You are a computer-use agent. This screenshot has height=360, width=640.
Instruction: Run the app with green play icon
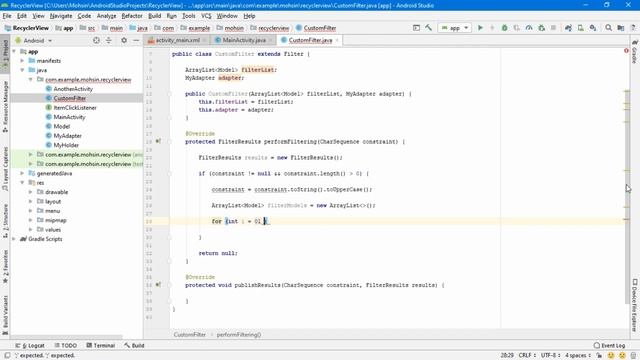(x=480, y=28)
